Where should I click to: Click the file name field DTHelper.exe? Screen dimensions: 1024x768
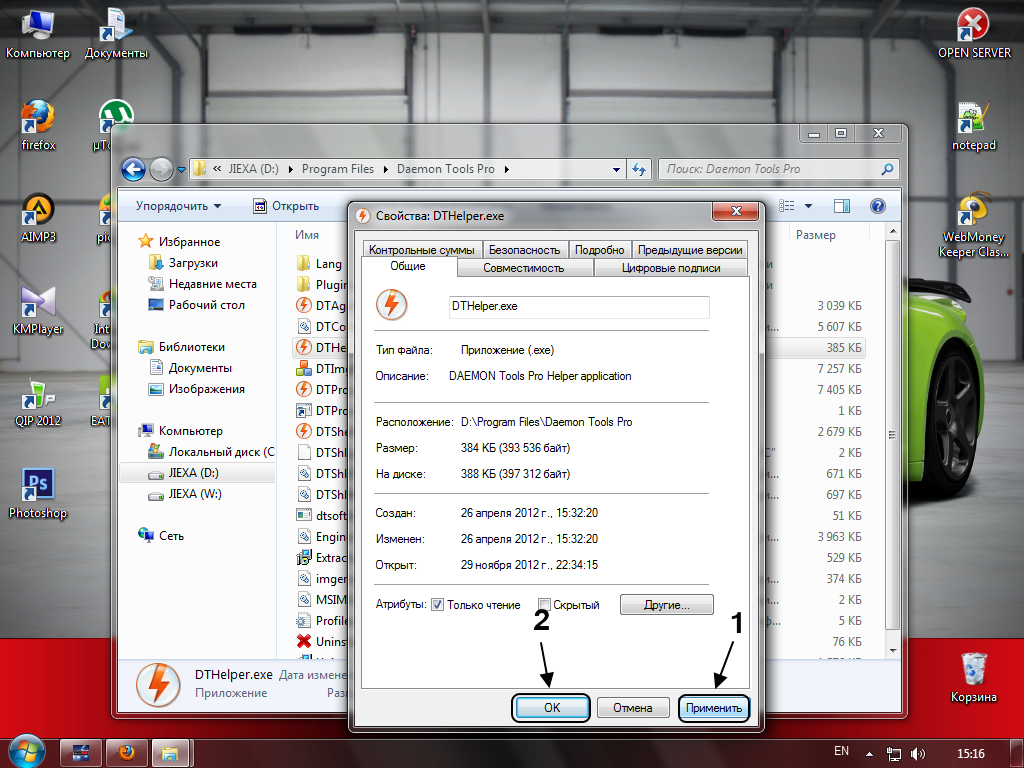[x=579, y=307]
